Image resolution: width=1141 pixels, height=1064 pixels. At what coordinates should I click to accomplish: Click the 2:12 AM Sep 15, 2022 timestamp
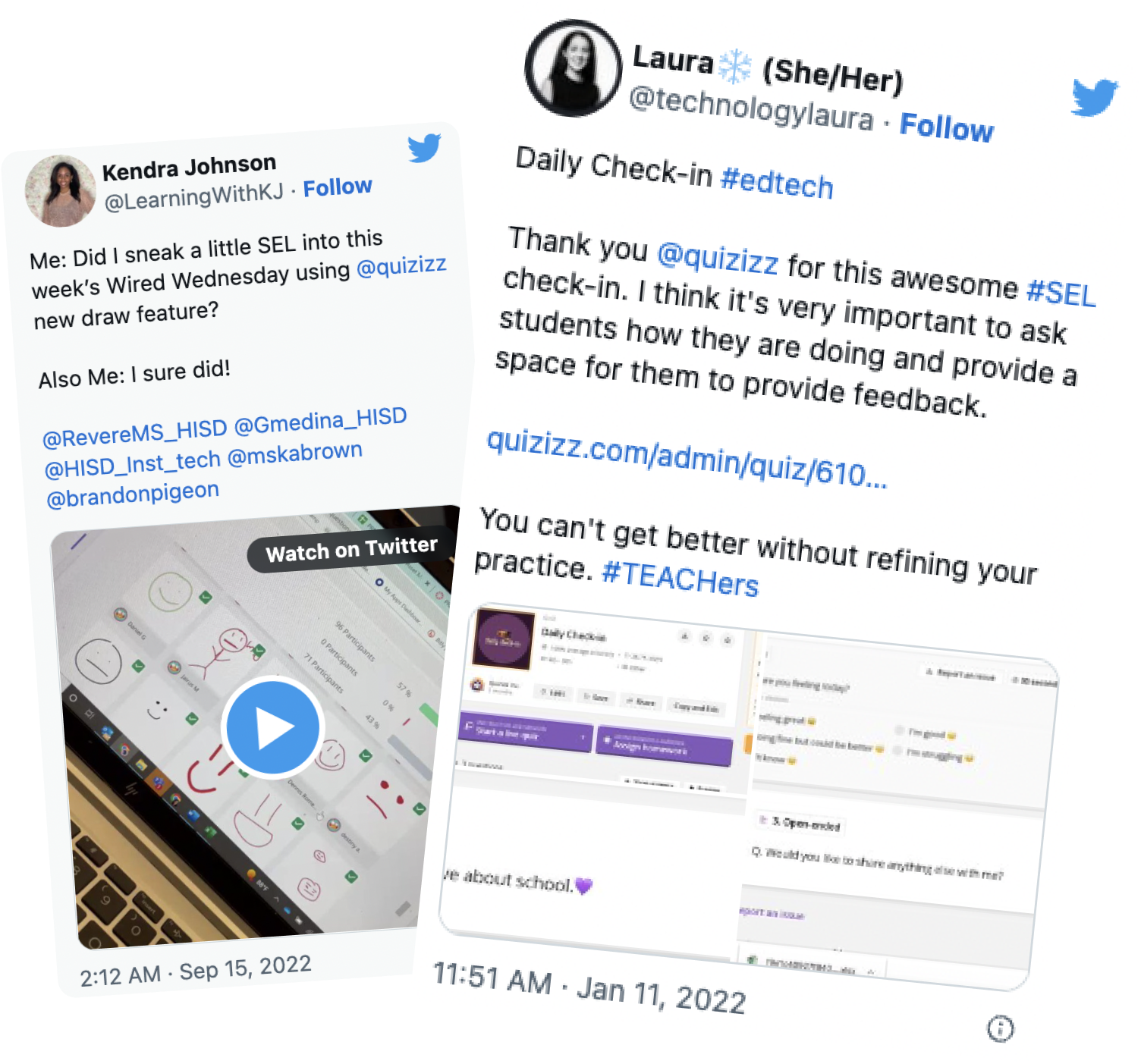(x=196, y=970)
